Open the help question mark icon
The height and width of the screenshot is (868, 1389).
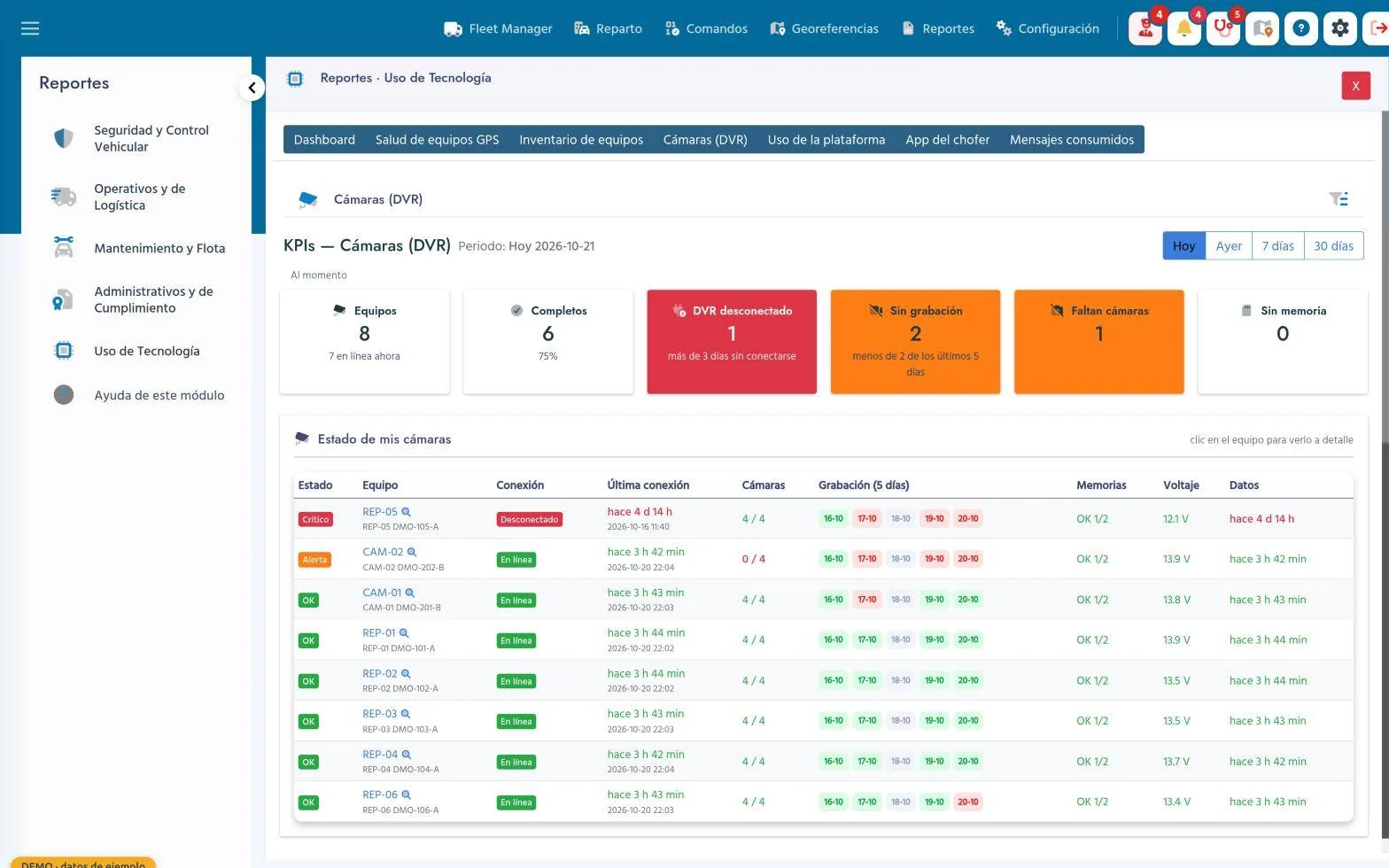coord(1301,28)
